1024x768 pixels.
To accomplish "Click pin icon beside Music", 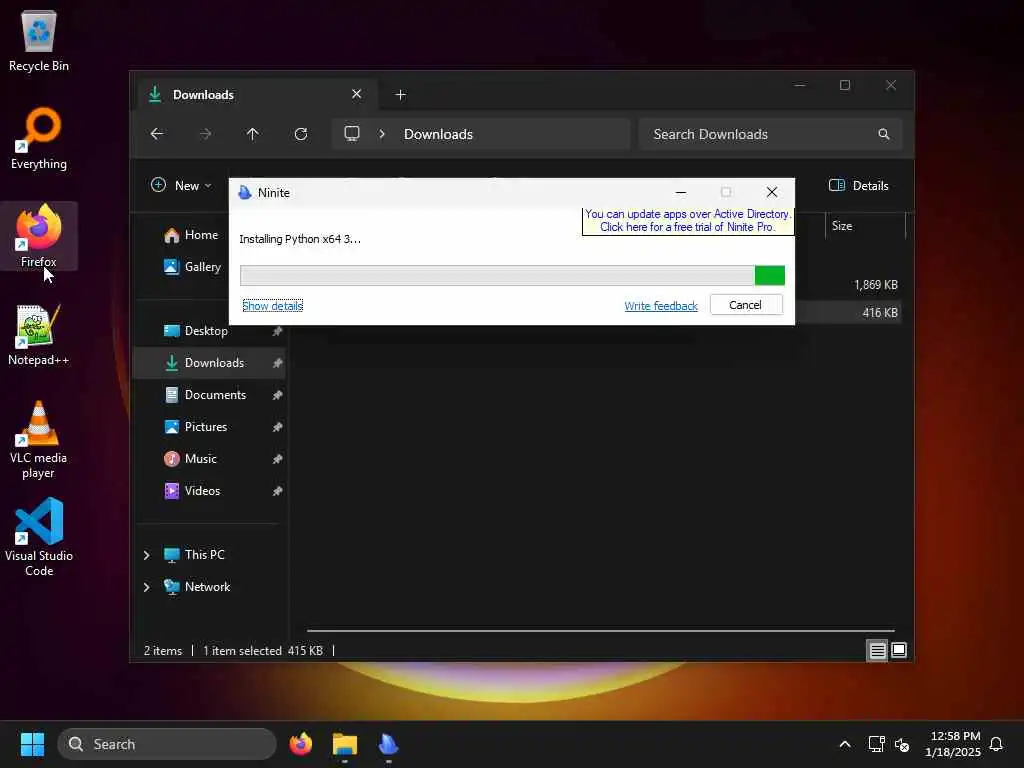I will coord(278,459).
